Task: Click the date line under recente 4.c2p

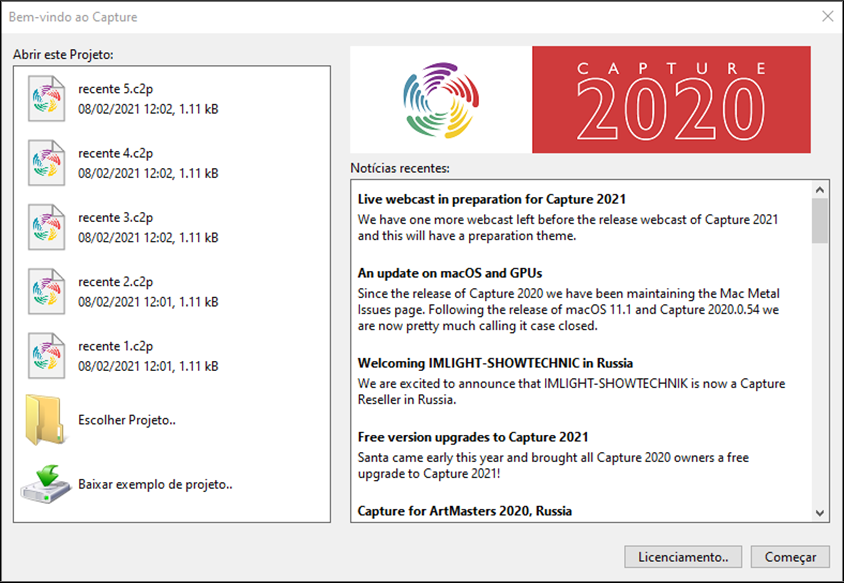Action: 149,173
